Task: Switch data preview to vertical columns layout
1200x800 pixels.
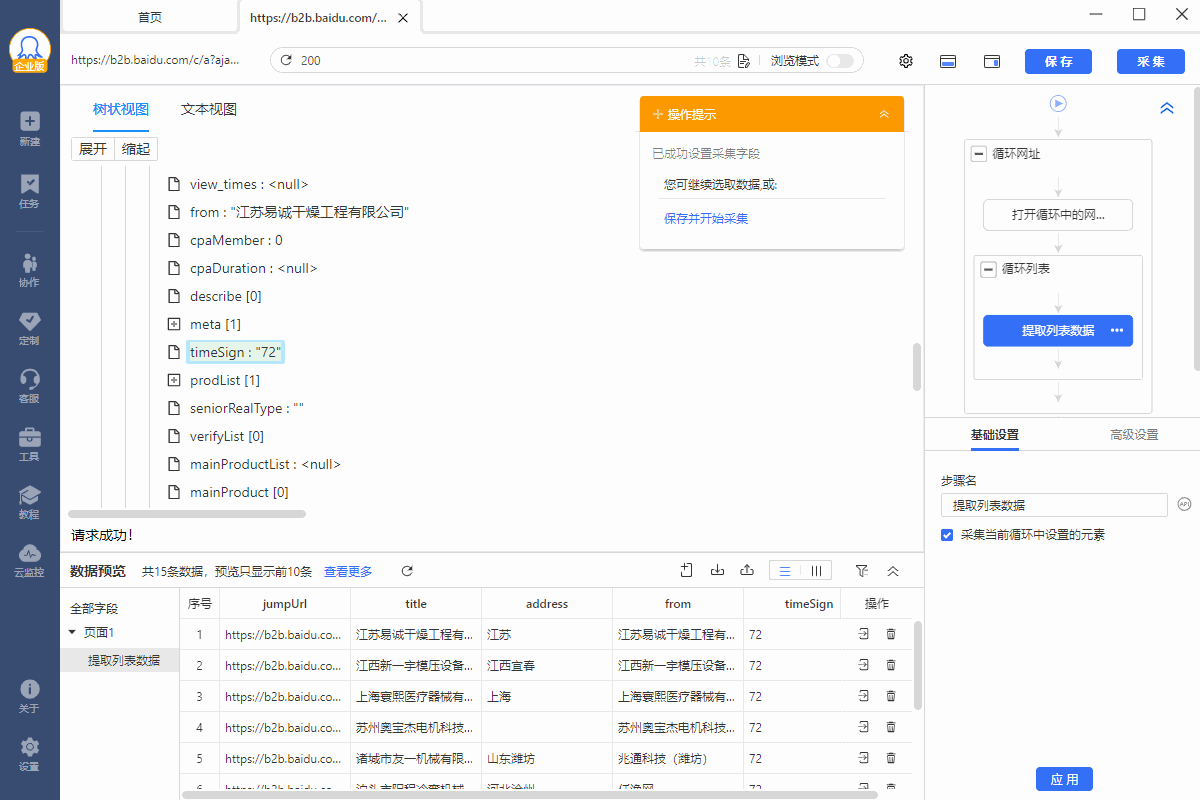Action: (816, 571)
